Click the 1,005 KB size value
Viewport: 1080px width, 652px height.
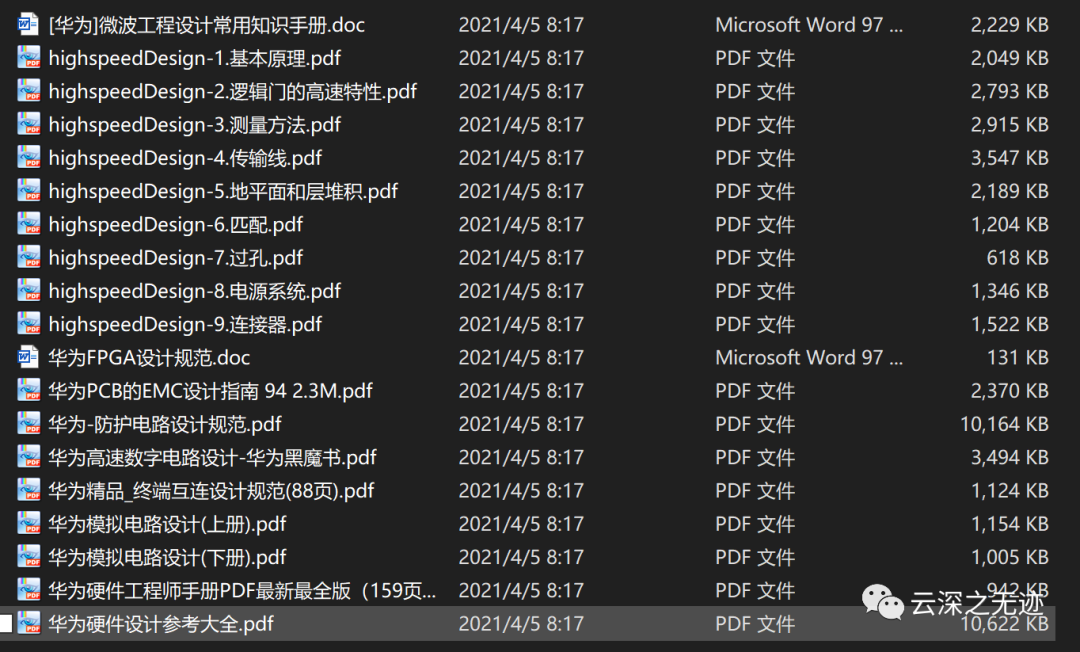click(x=1009, y=557)
